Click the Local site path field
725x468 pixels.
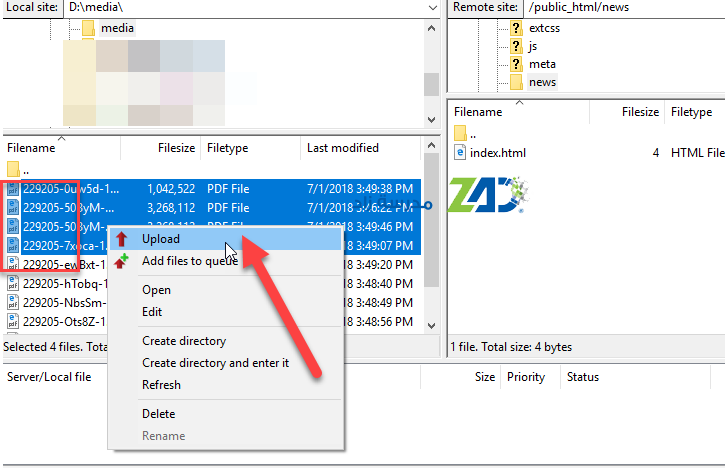coord(250,7)
